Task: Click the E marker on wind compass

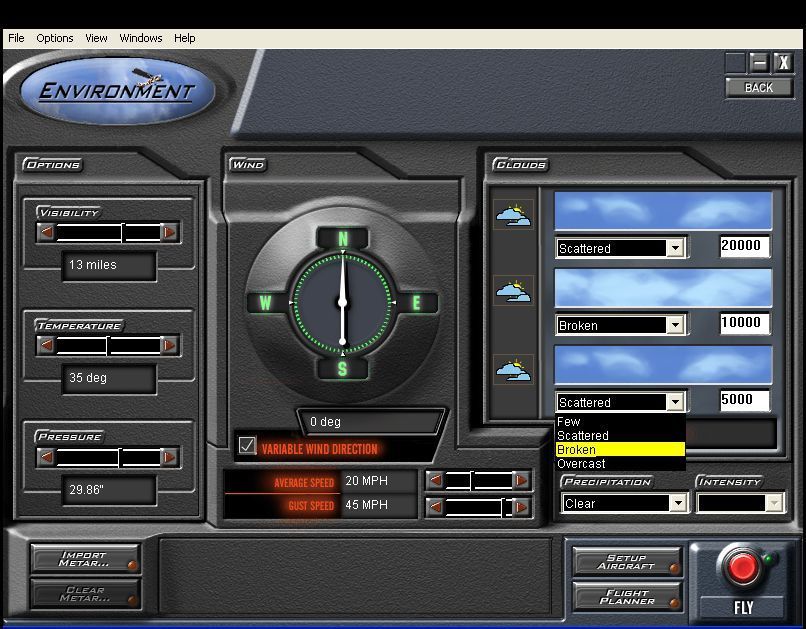Action: point(418,302)
